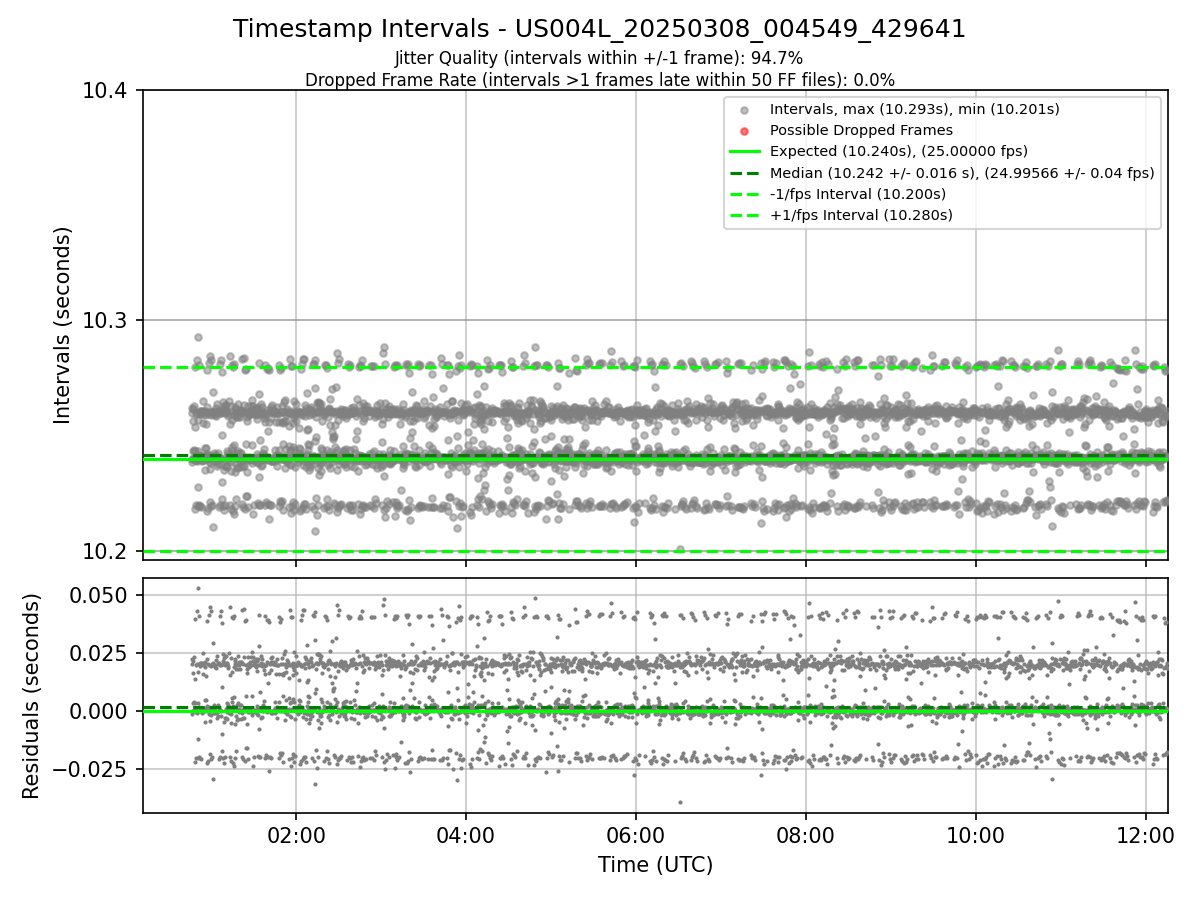This screenshot has height=900, width=1200.
Task: Click the 'Dropped Frame Rate' subtitle line
Action: coord(599,80)
